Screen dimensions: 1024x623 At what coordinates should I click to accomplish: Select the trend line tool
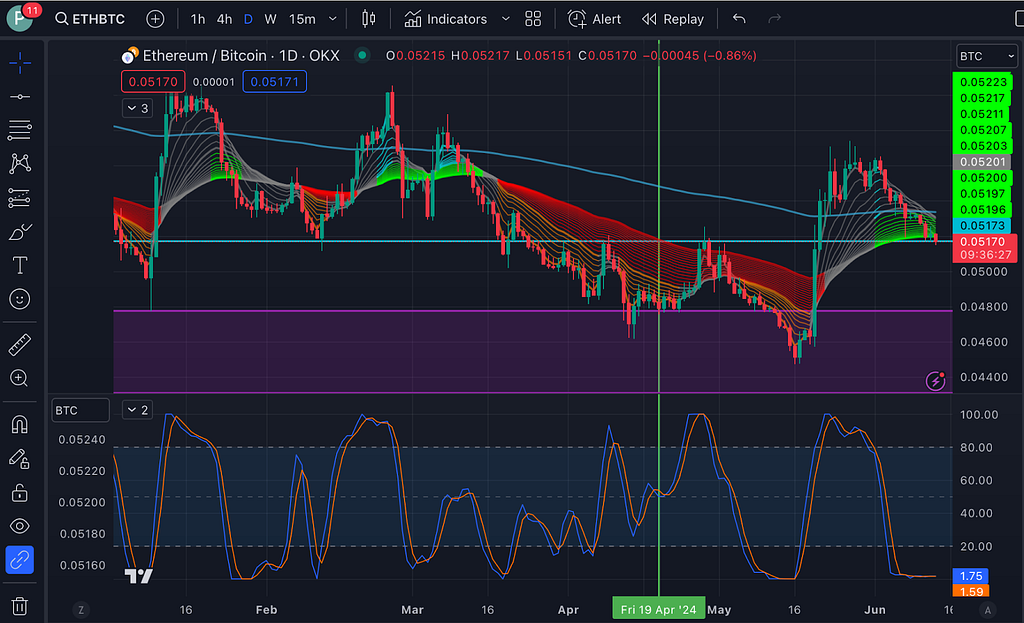coord(20,97)
